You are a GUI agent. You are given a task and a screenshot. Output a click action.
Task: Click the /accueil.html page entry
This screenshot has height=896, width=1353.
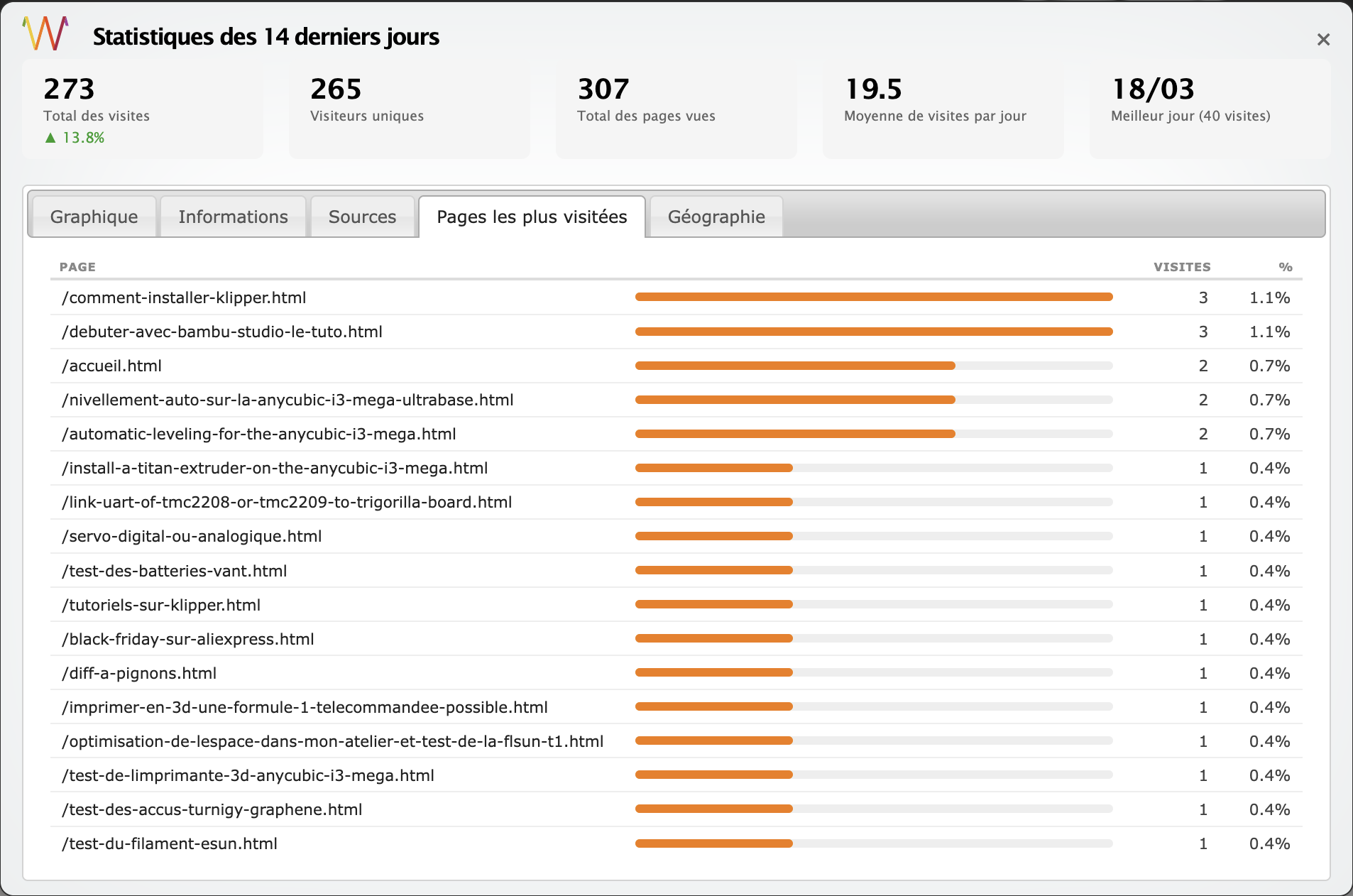[112, 366]
